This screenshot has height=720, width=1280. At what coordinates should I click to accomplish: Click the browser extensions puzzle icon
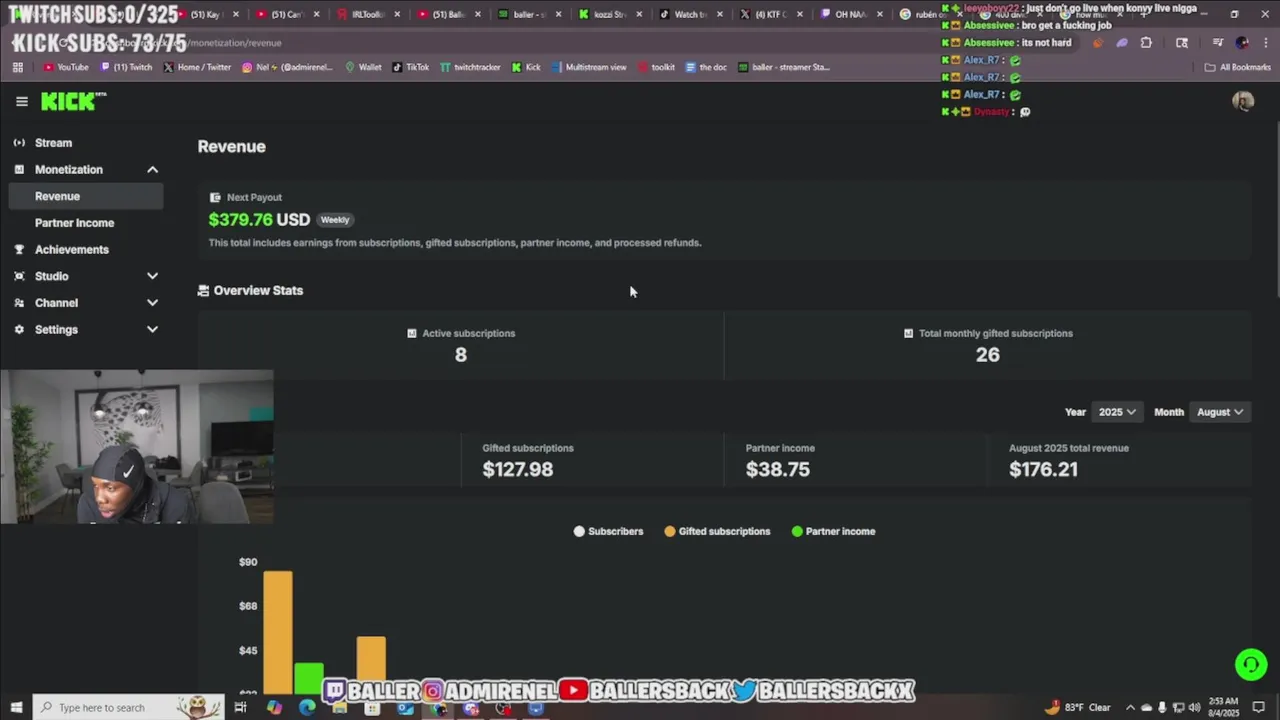(1146, 43)
